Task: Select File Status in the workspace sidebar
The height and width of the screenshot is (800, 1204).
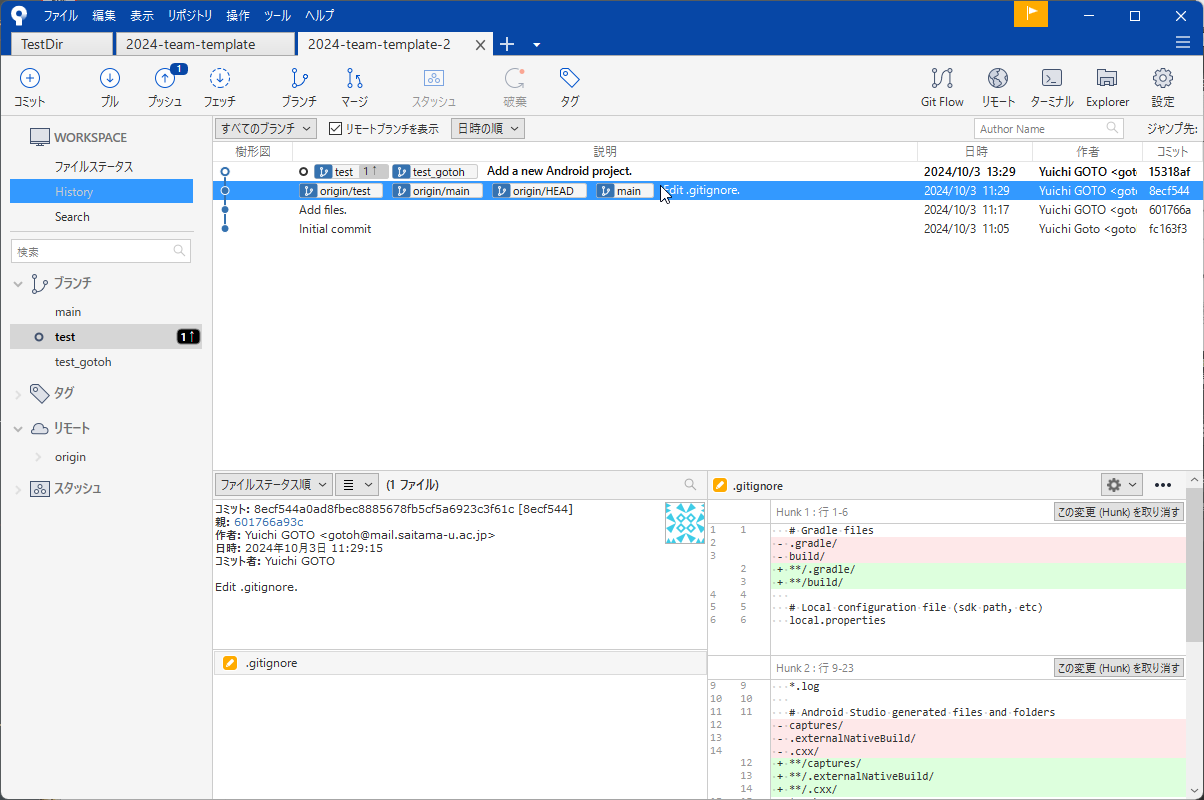Action: [94, 167]
